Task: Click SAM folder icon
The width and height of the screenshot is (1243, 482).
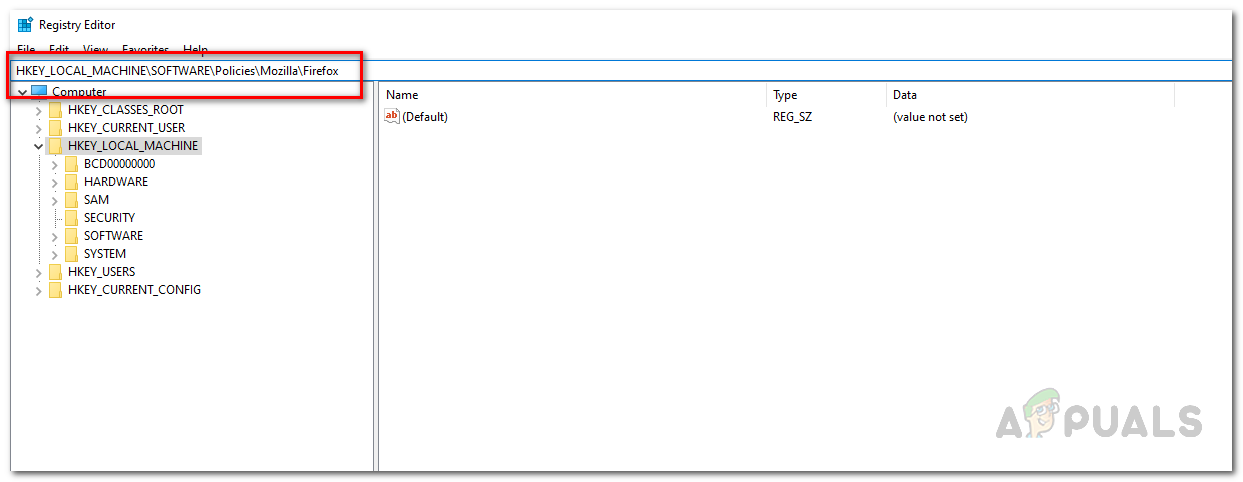Action: pyautogui.click(x=71, y=200)
